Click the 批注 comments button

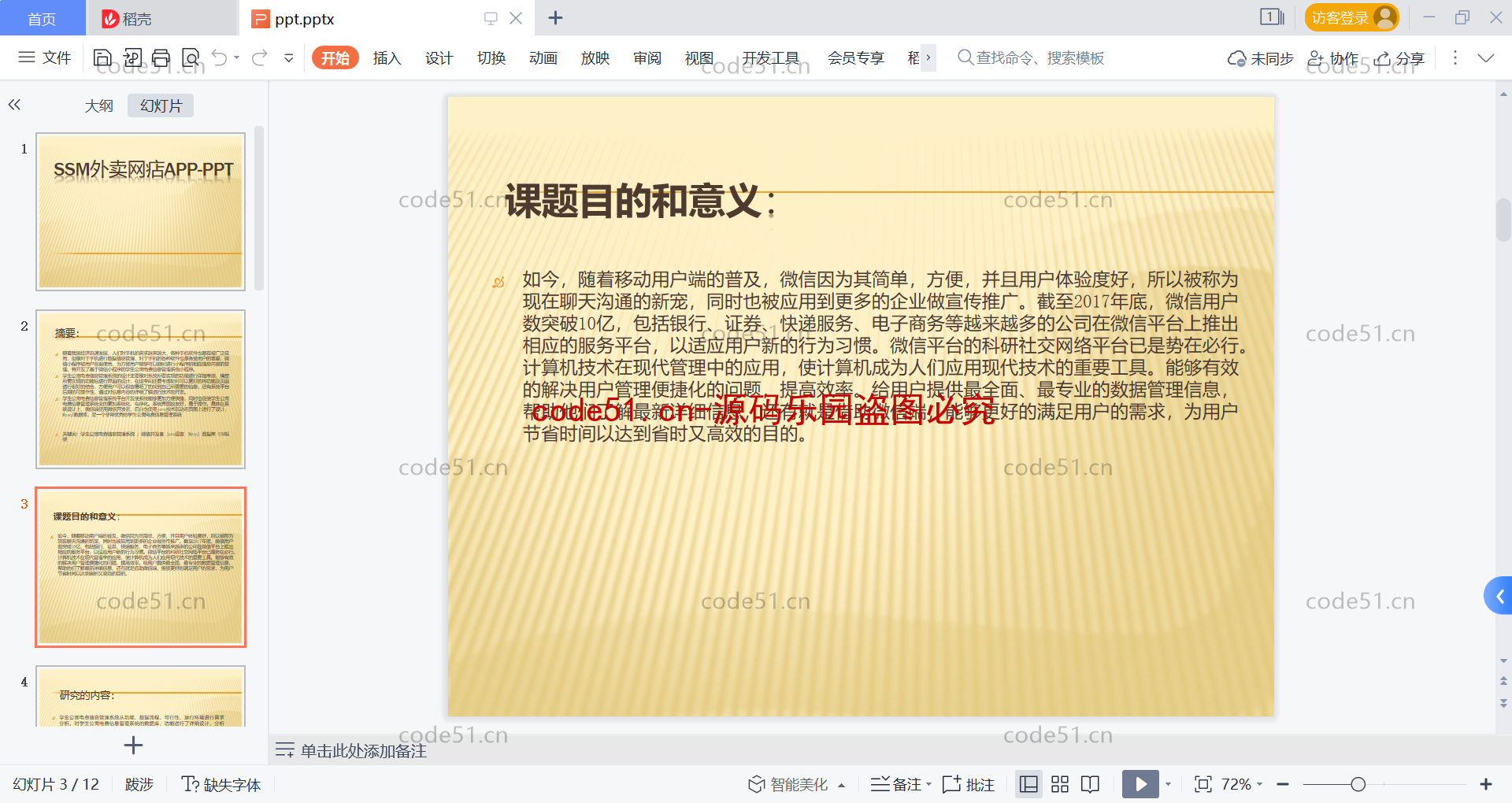tap(969, 784)
